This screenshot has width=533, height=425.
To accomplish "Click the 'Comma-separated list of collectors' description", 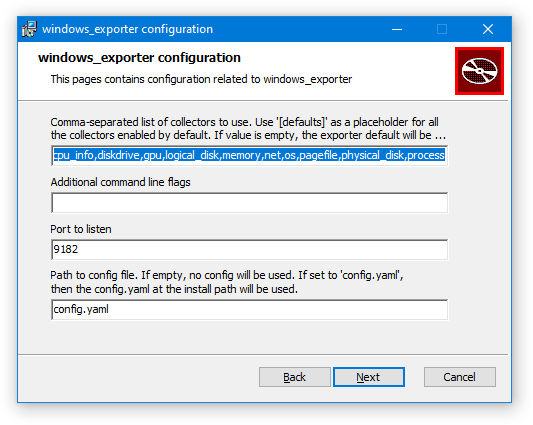I will point(248,129).
